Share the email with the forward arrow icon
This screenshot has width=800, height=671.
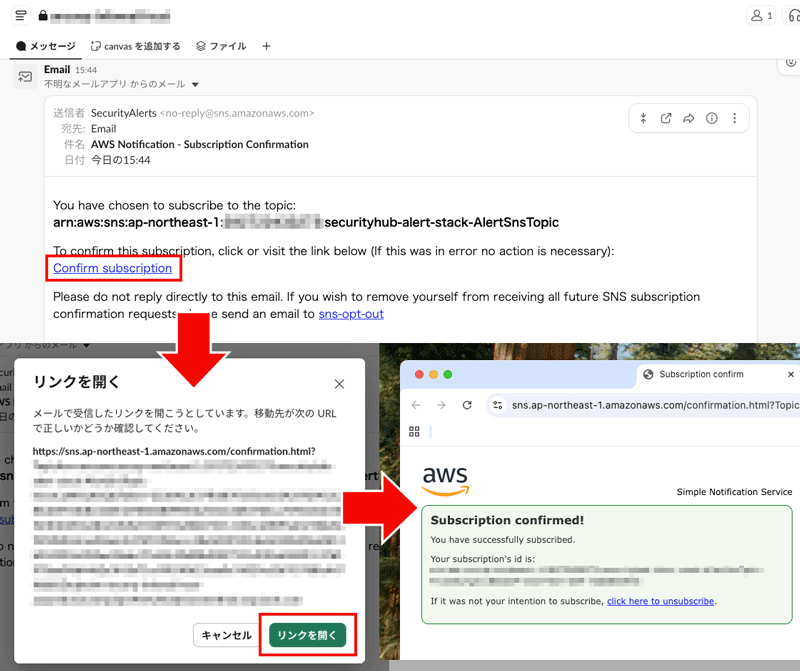(x=689, y=118)
